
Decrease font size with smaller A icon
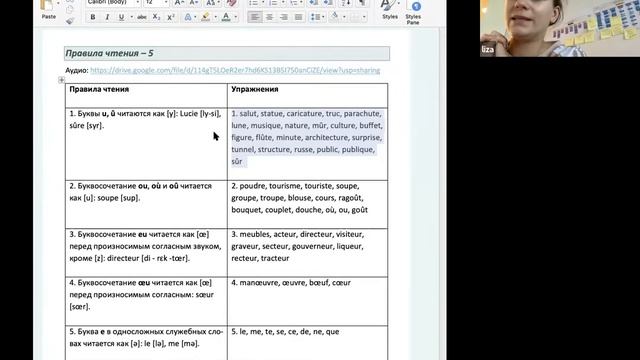point(194,3)
